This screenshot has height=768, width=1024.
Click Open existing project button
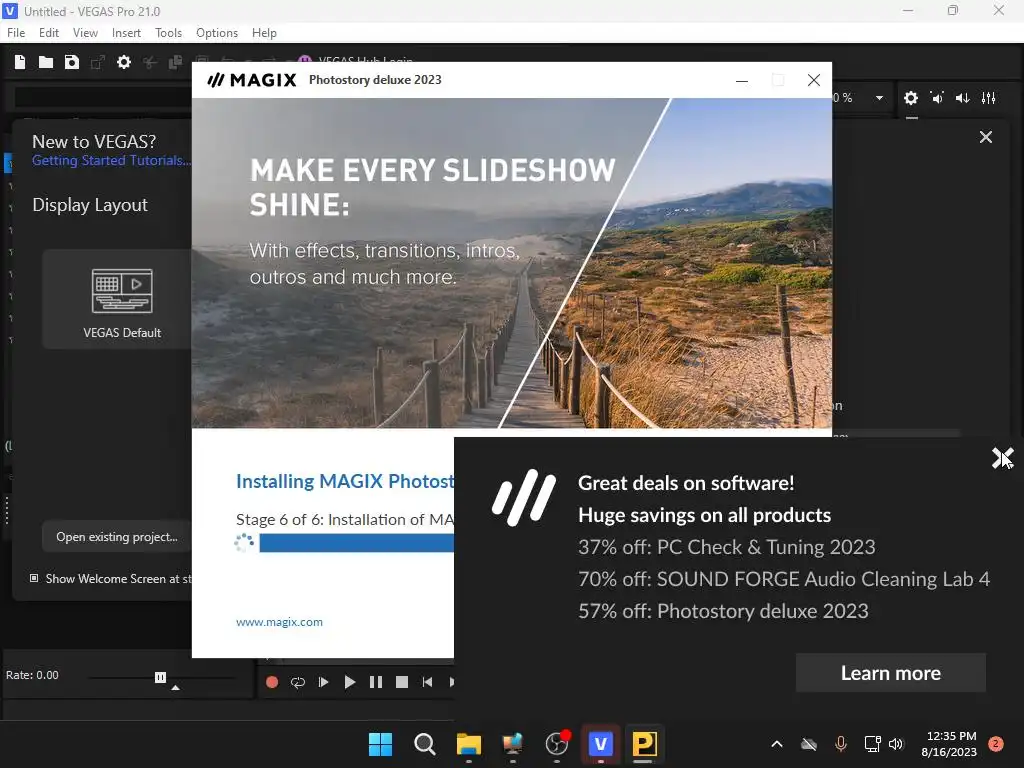pos(117,537)
